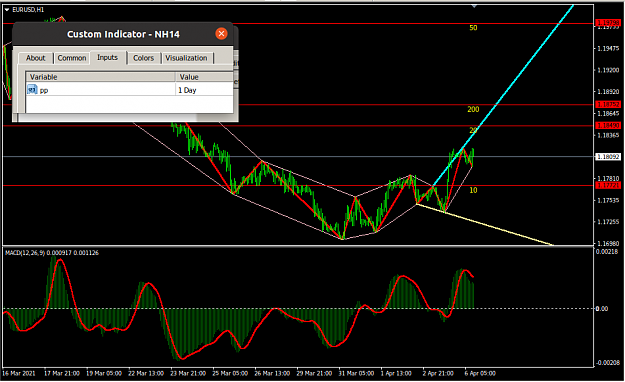Click the 0.00218 MACD scale value
The width and height of the screenshot is (625, 382).
click(607, 252)
